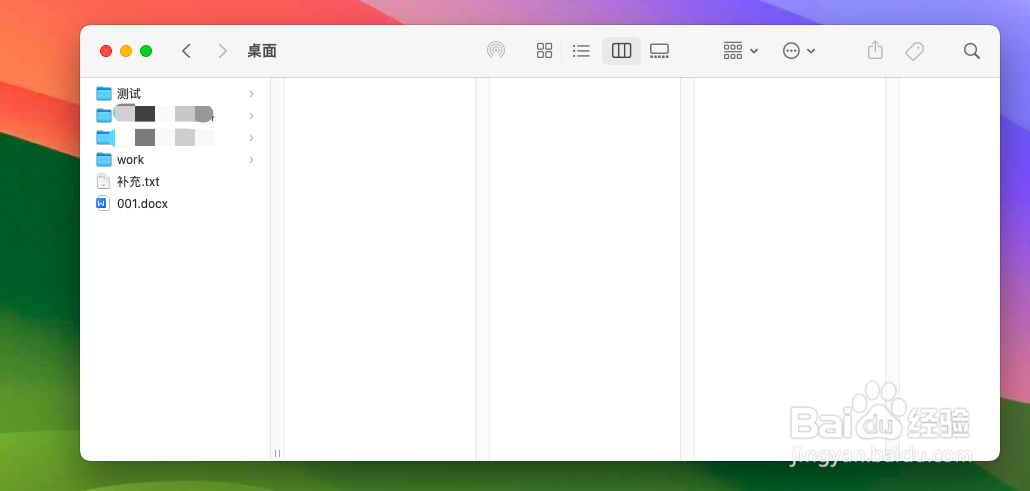Open Finder search
The height and width of the screenshot is (491, 1030).
coord(972,51)
